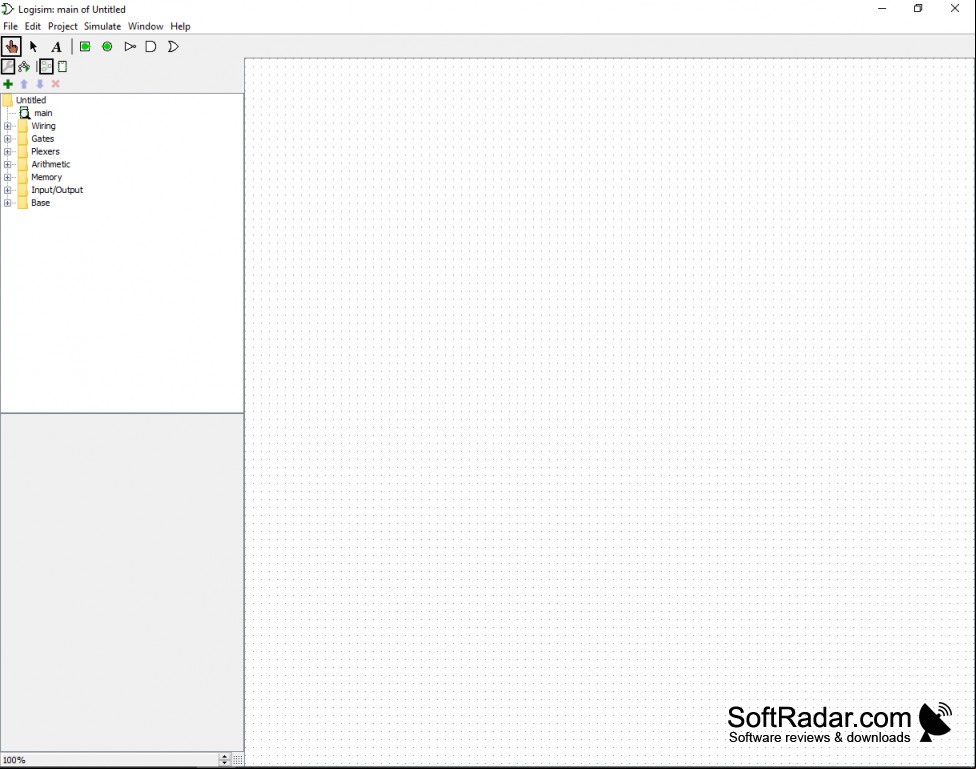Click the main circuit magnifier icon
This screenshot has width=976, height=769.
click(x=24, y=113)
